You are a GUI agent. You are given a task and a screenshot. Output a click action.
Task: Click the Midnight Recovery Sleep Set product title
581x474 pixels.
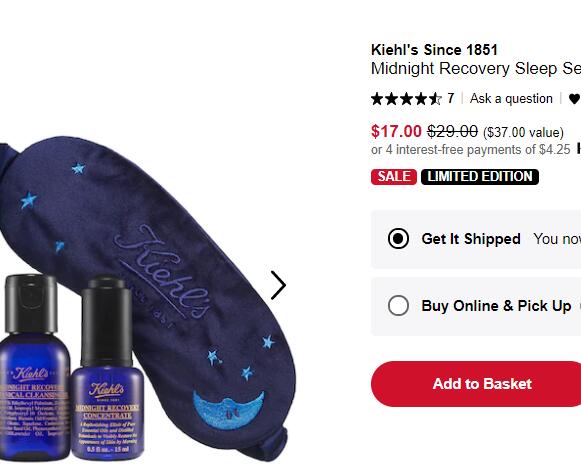click(476, 69)
